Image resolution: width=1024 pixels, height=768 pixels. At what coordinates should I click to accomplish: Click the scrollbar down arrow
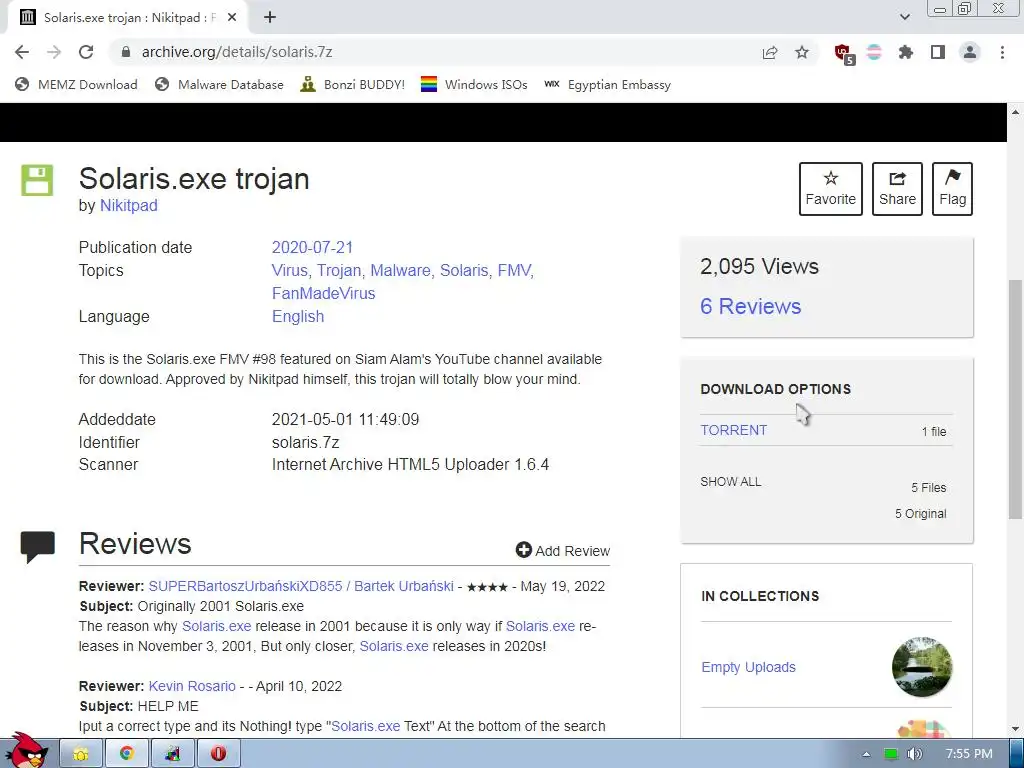[x=1015, y=728]
